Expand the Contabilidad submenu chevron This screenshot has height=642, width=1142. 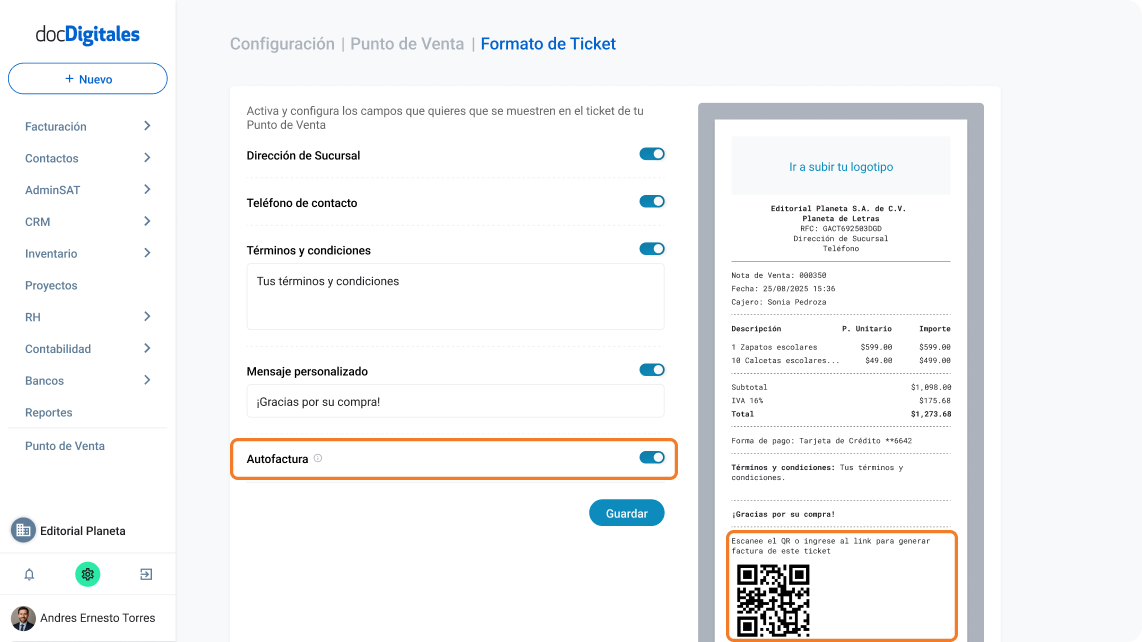coord(147,348)
